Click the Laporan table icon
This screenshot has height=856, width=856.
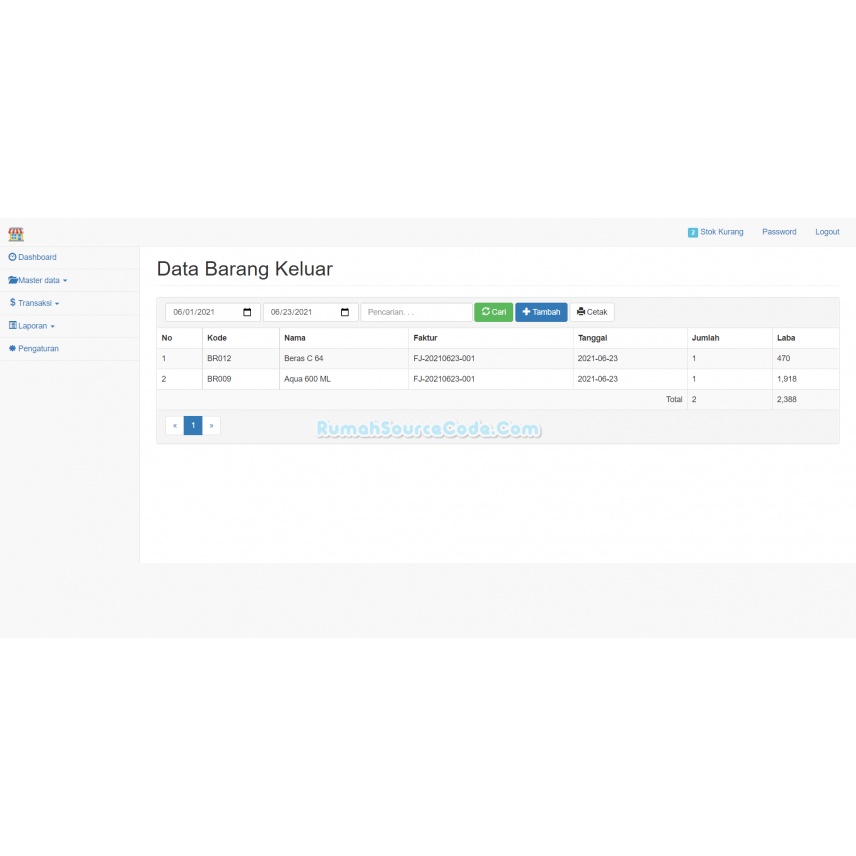(13, 325)
